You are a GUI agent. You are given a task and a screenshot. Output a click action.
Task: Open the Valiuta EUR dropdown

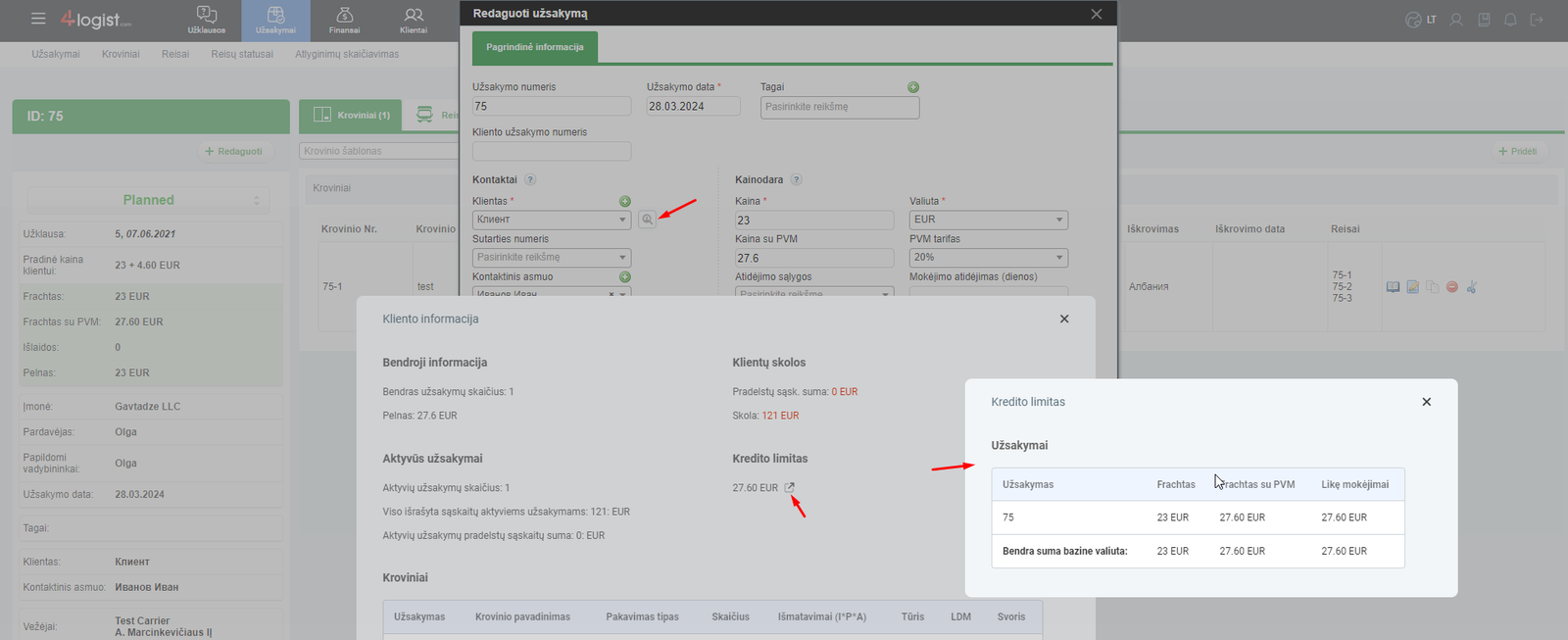point(989,220)
